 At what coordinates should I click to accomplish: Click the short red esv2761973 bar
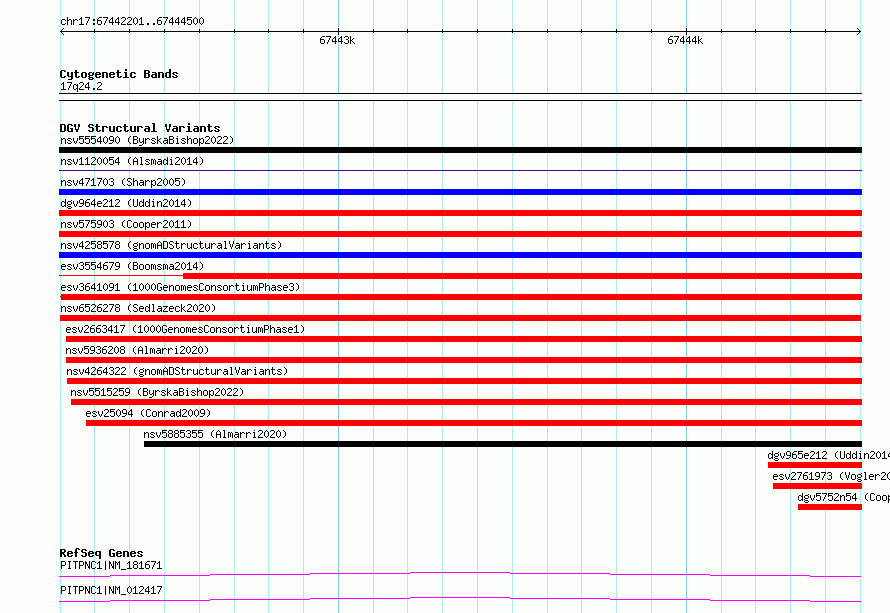point(817,486)
